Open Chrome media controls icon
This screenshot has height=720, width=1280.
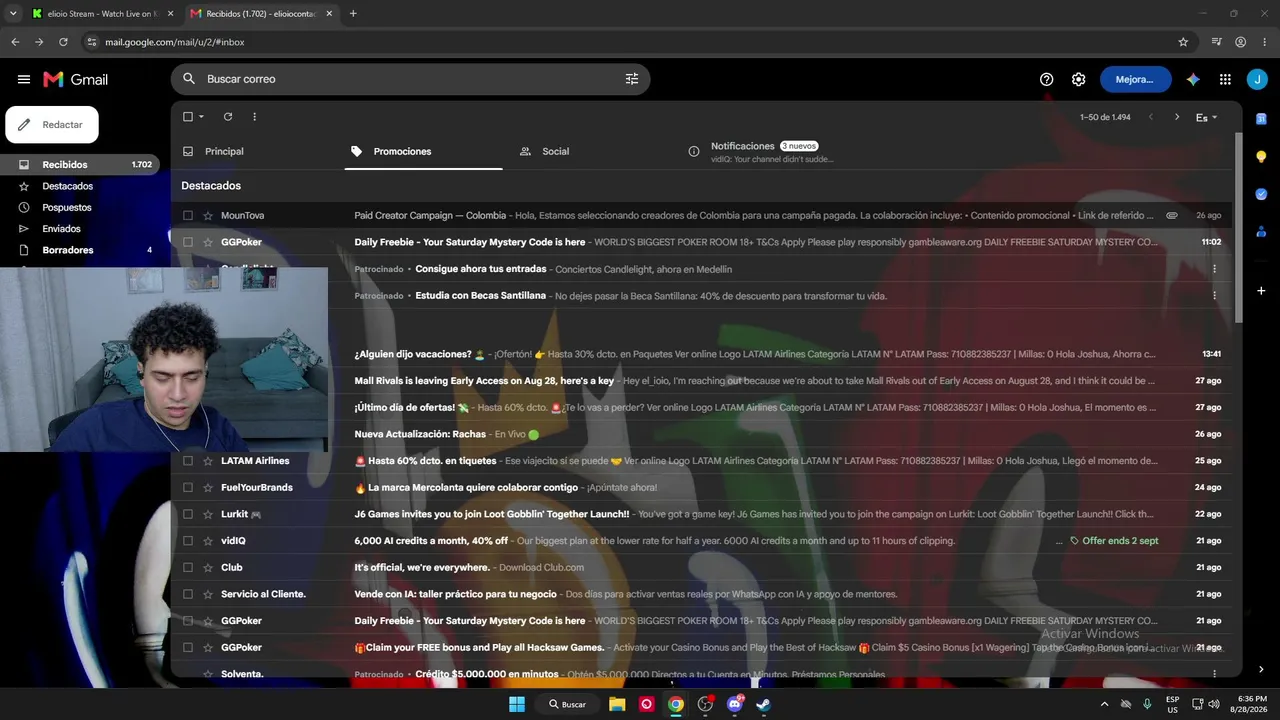click(1216, 42)
